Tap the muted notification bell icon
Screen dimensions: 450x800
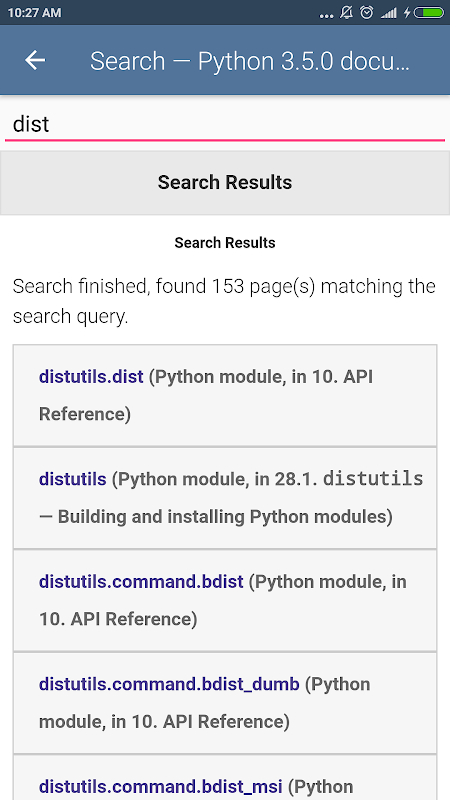coord(347,13)
